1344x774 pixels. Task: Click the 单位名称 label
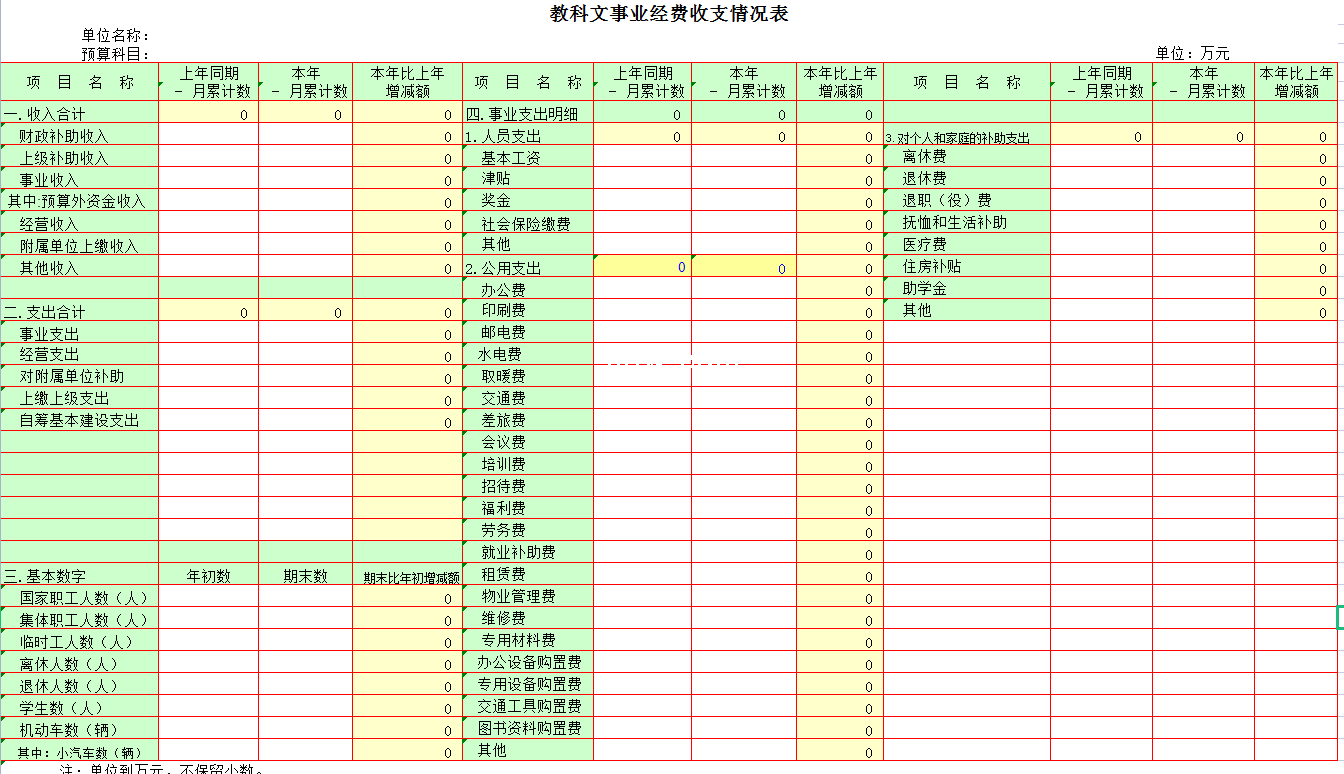click(116, 37)
